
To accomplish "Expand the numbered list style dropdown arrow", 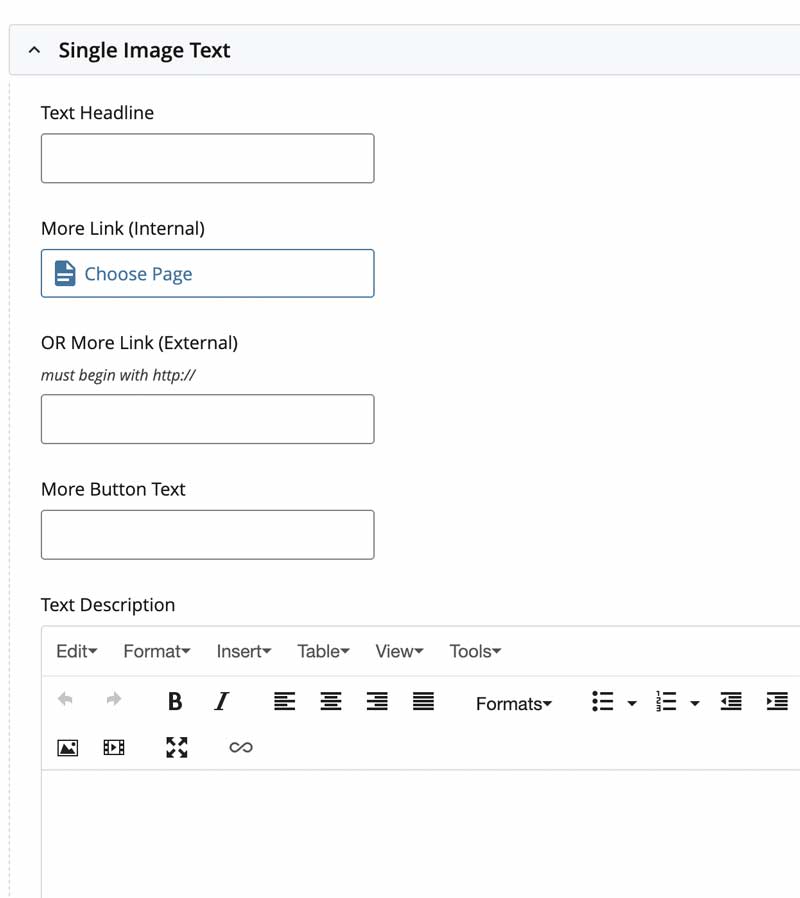I will coord(695,704).
